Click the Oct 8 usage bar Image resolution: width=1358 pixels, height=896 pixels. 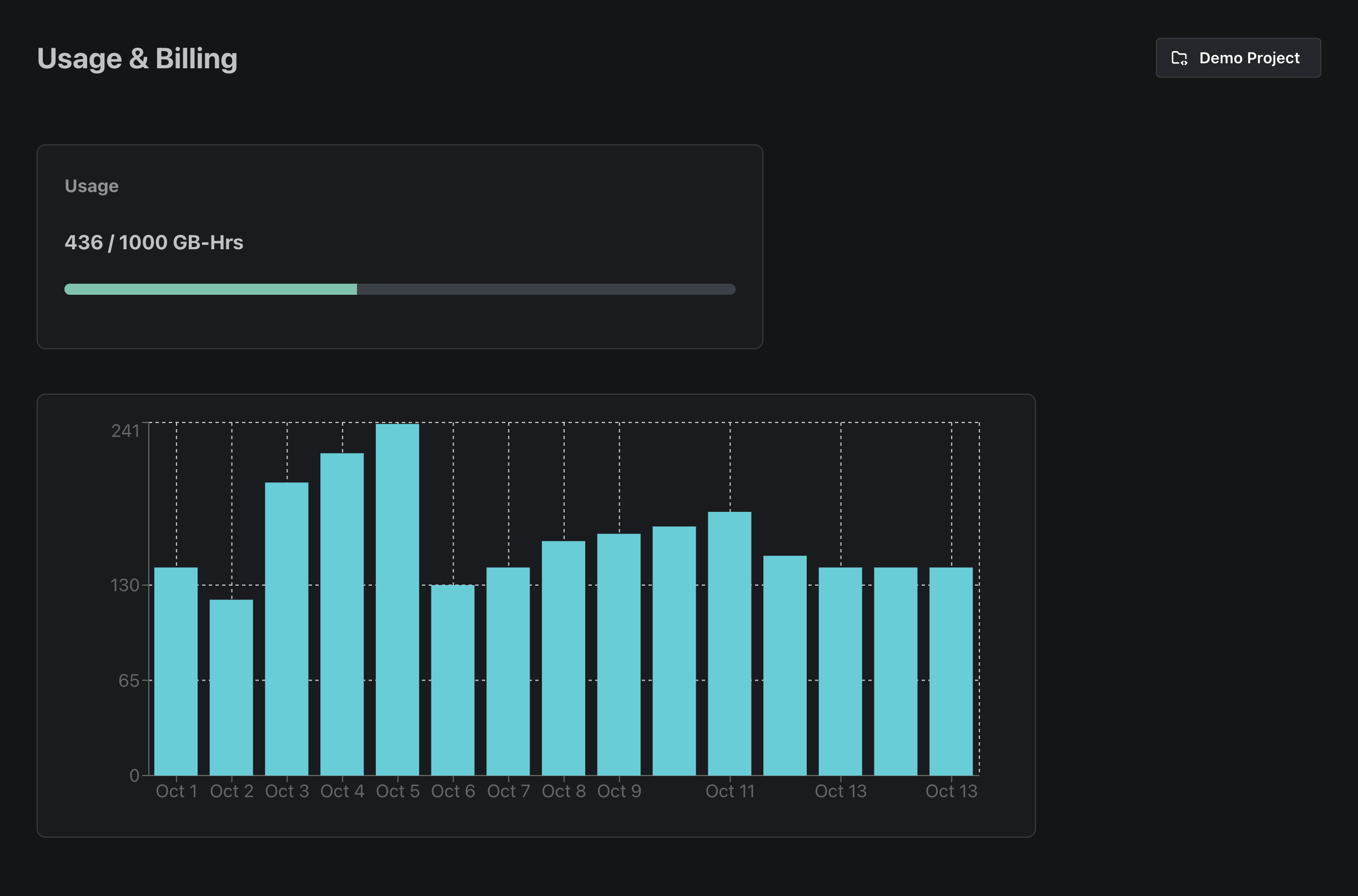(564, 658)
